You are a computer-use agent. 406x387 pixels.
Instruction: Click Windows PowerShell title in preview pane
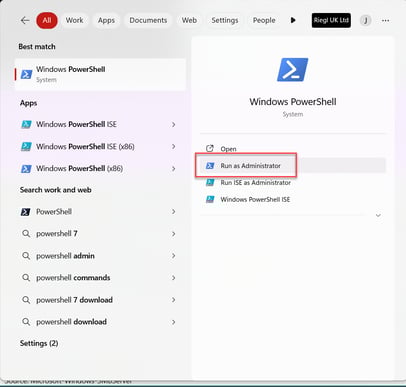point(293,102)
